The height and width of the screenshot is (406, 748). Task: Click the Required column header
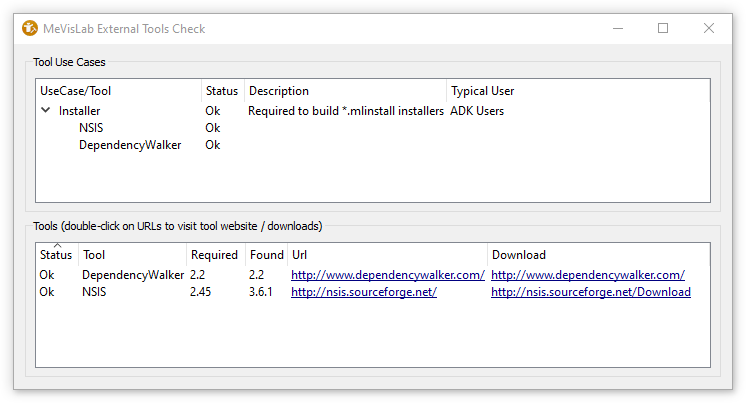(x=214, y=255)
